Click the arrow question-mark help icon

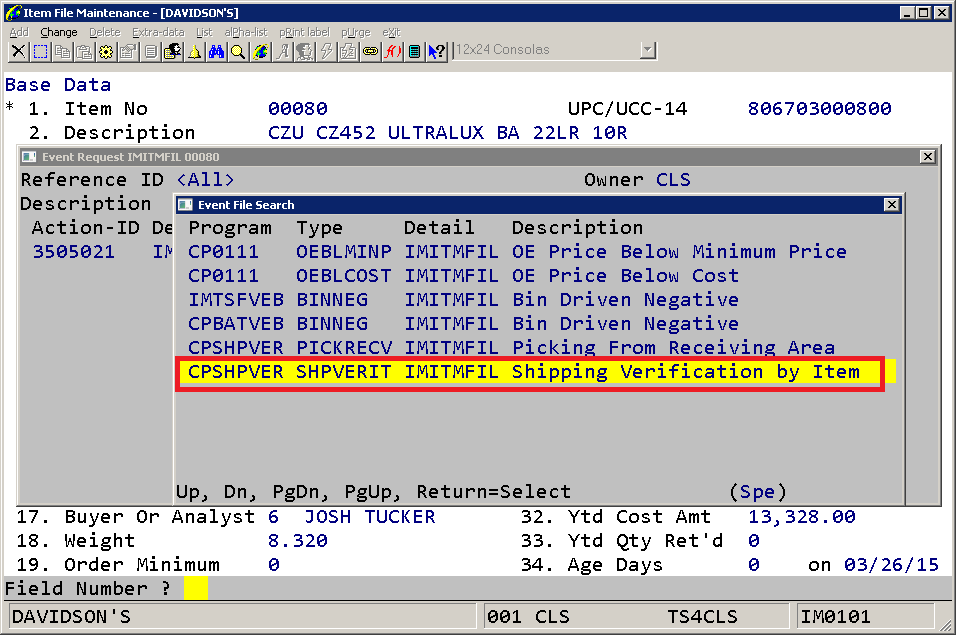(x=437, y=51)
